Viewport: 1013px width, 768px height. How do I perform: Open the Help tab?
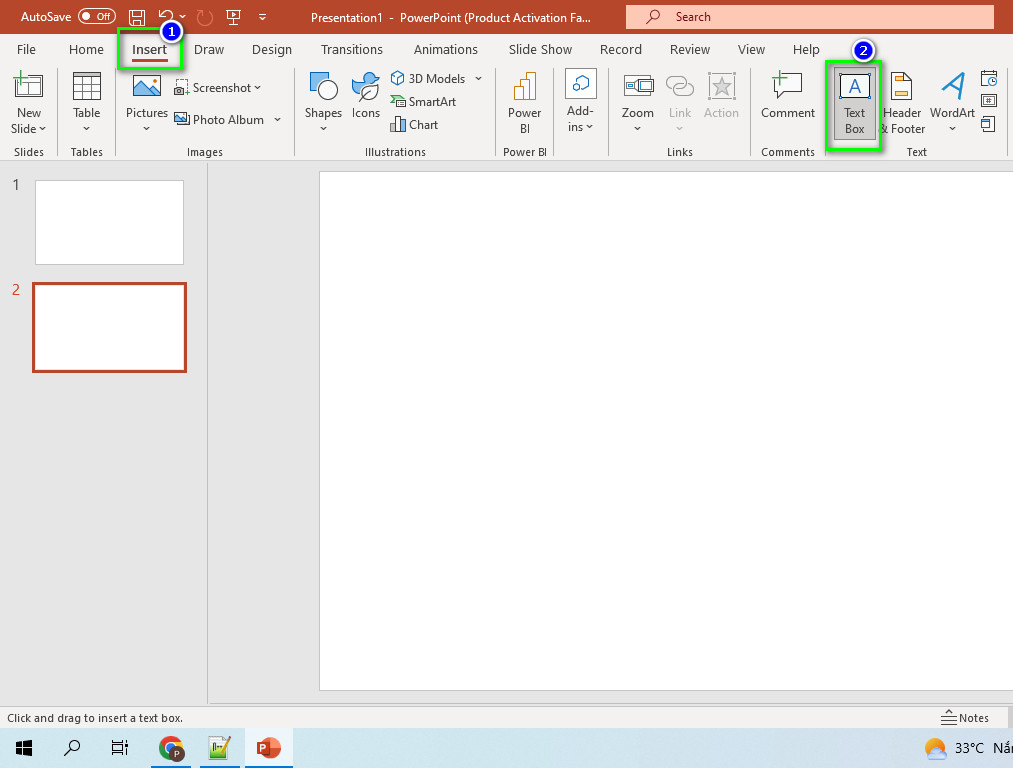[806, 50]
